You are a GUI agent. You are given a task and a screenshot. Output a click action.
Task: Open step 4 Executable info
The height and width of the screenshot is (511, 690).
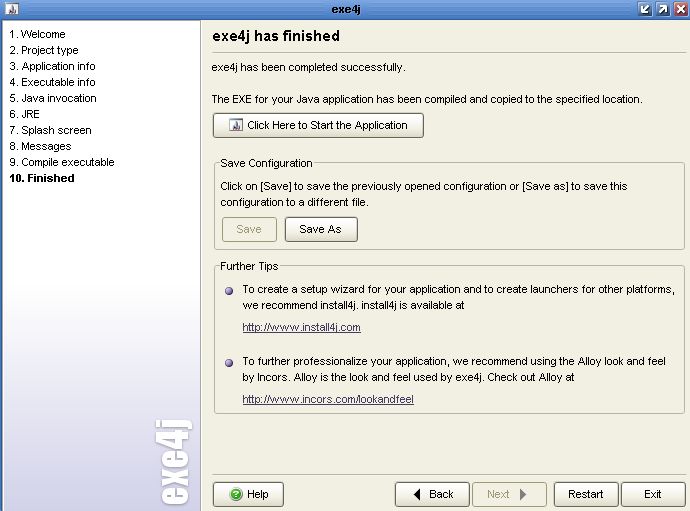pyautogui.click(x=52, y=82)
